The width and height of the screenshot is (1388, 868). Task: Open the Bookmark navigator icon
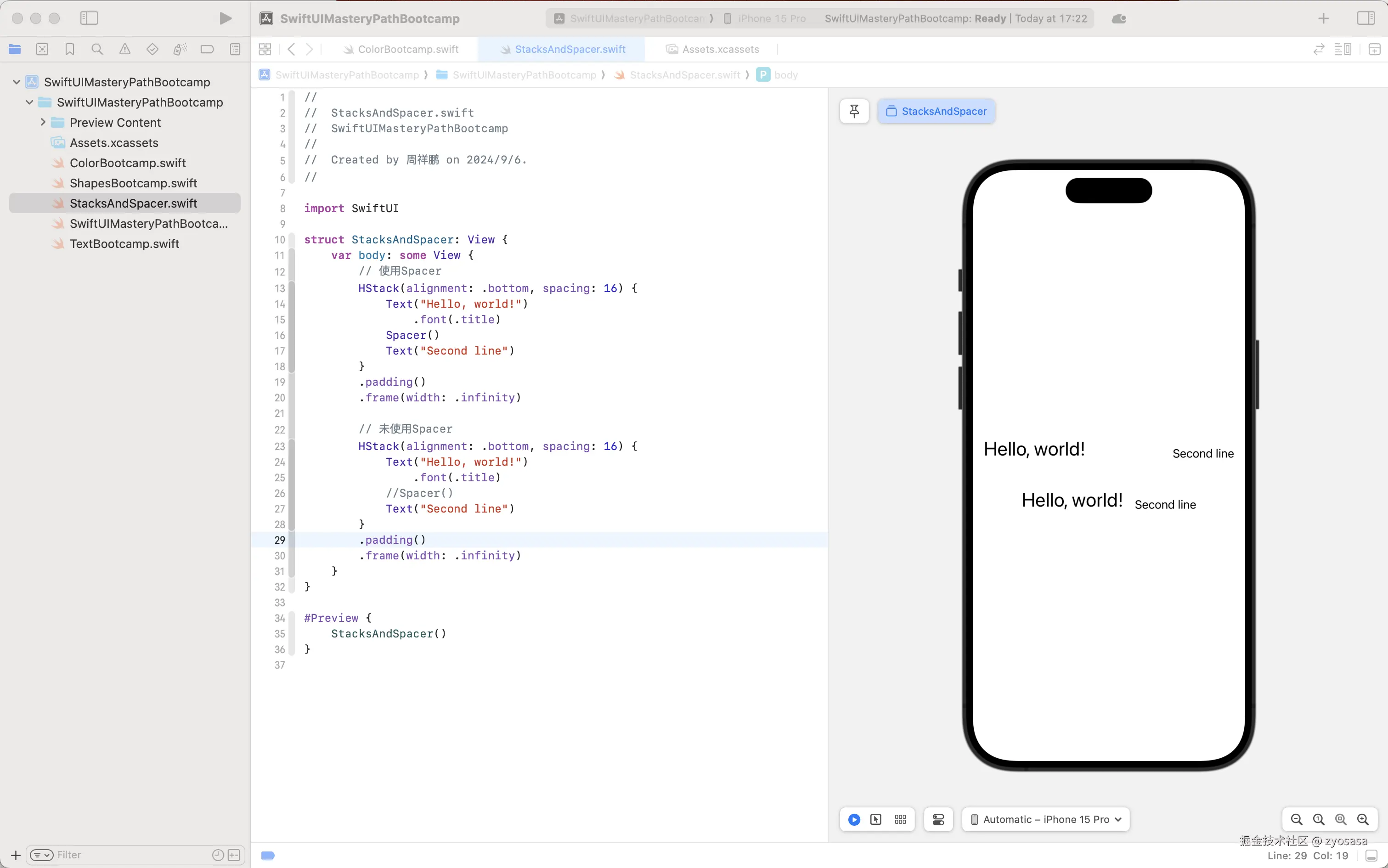(69, 50)
